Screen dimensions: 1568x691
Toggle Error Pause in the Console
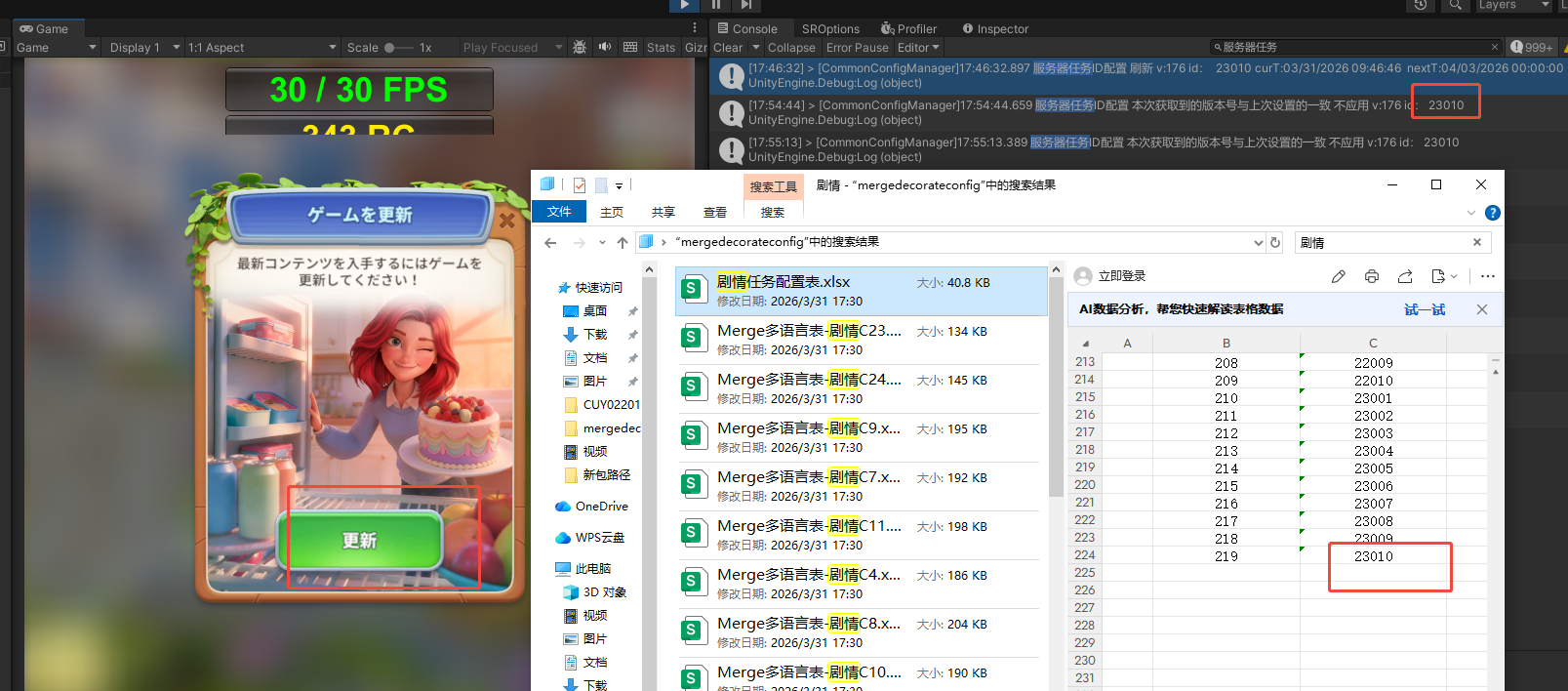(x=857, y=47)
